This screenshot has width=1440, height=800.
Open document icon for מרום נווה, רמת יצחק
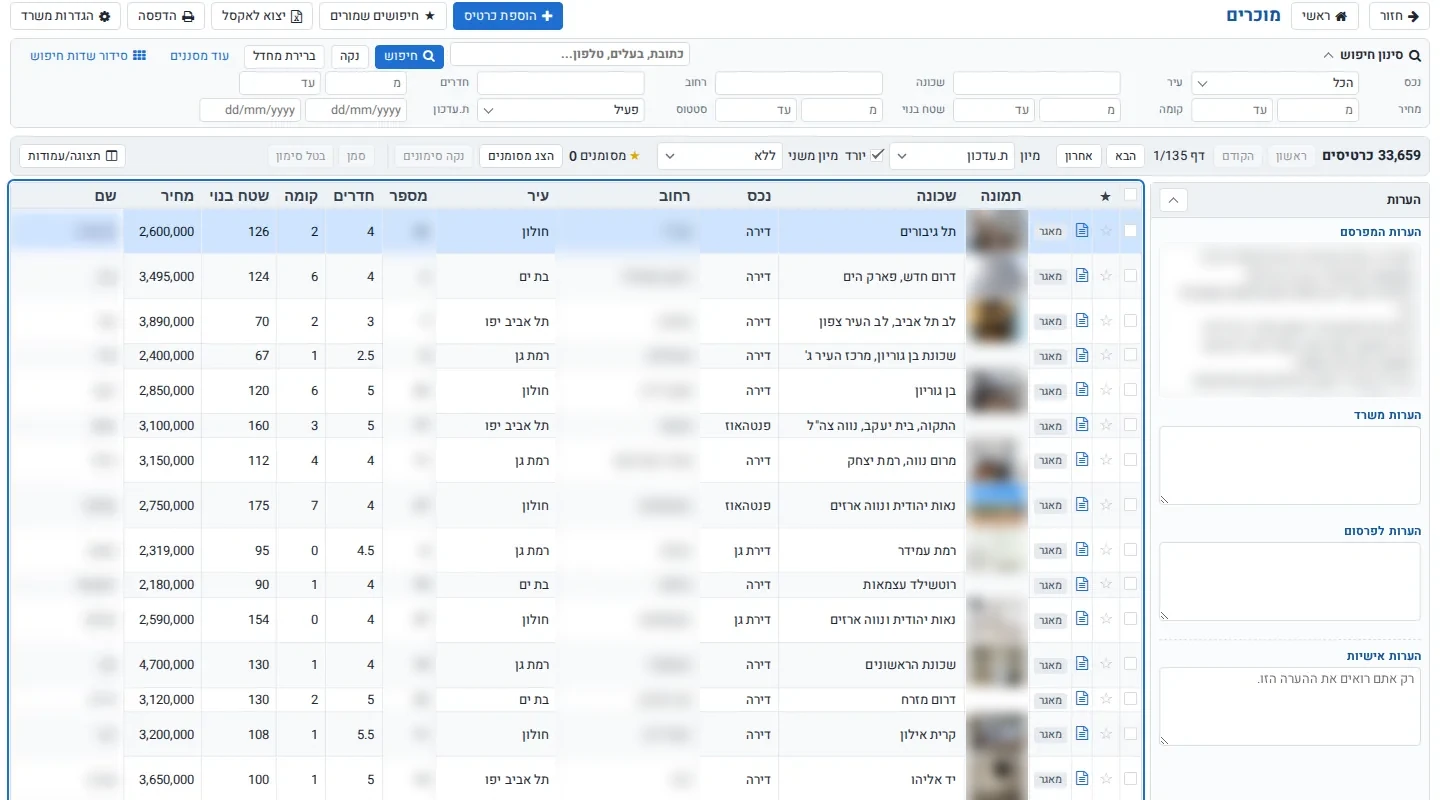1081,460
